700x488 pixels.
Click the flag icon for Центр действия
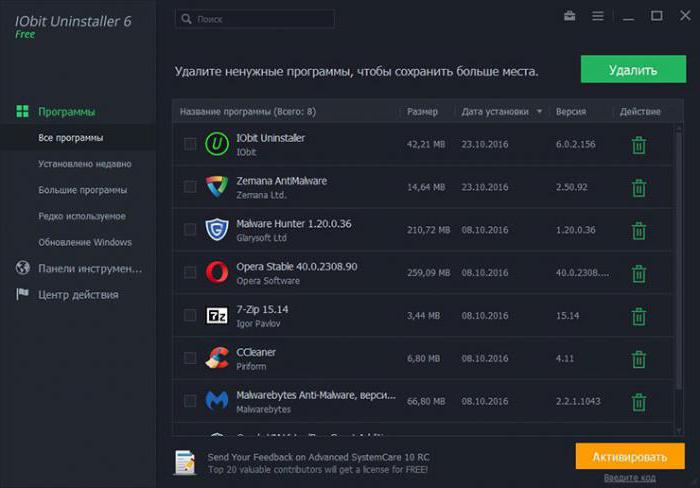[22, 294]
